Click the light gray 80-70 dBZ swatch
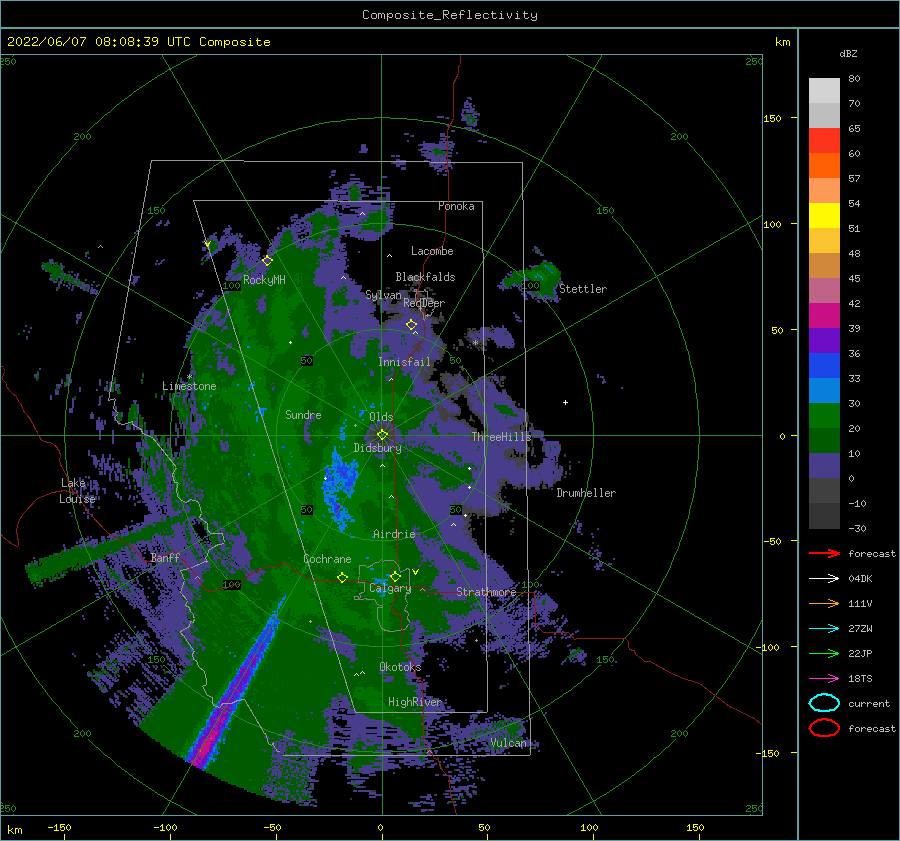 point(824,90)
